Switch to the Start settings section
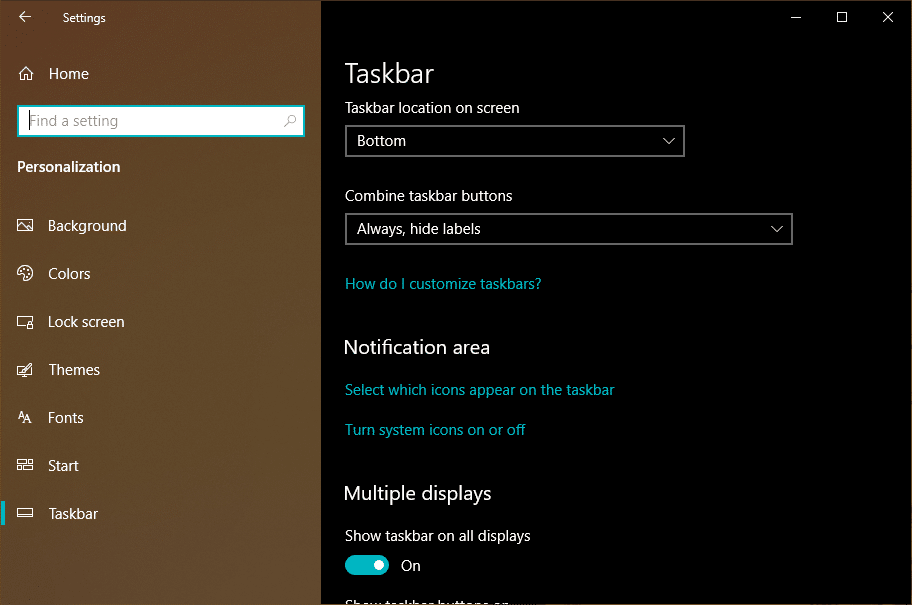This screenshot has width=912, height=605. (x=63, y=466)
